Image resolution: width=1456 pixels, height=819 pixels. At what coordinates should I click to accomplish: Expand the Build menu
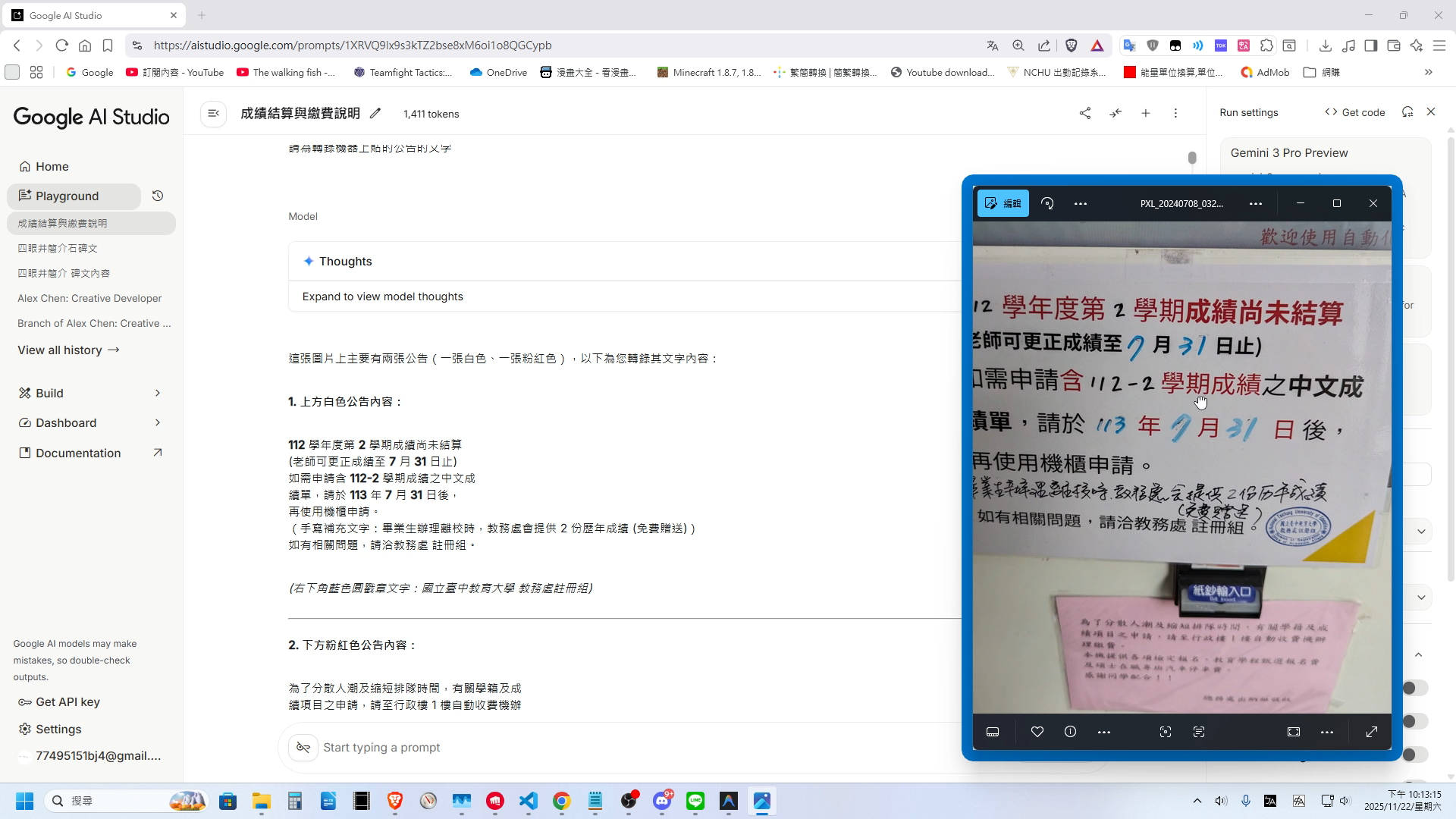pyautogui.click(x=90, y=393)
